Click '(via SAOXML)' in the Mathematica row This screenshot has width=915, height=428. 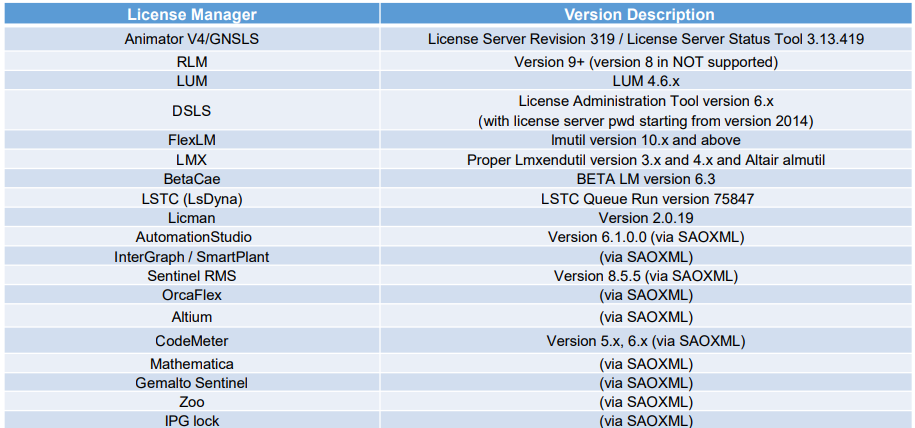[647, 364]
